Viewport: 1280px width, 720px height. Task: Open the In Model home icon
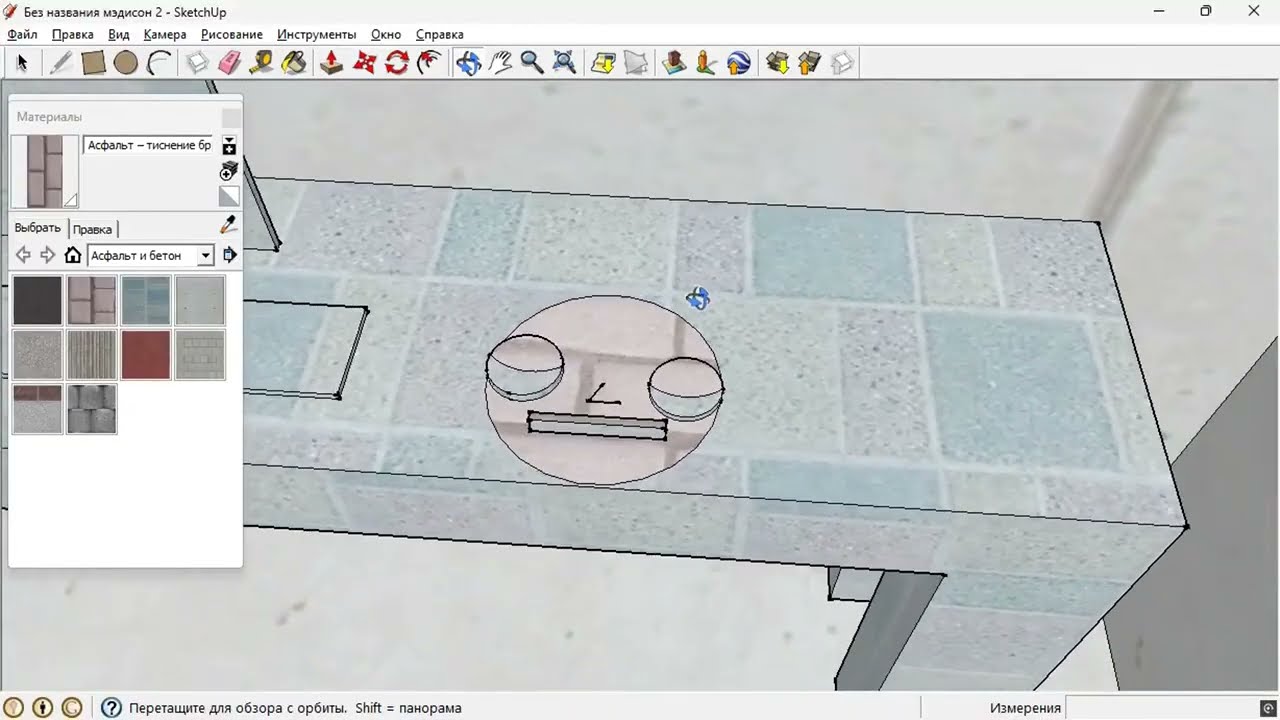[x=72, y=255]
